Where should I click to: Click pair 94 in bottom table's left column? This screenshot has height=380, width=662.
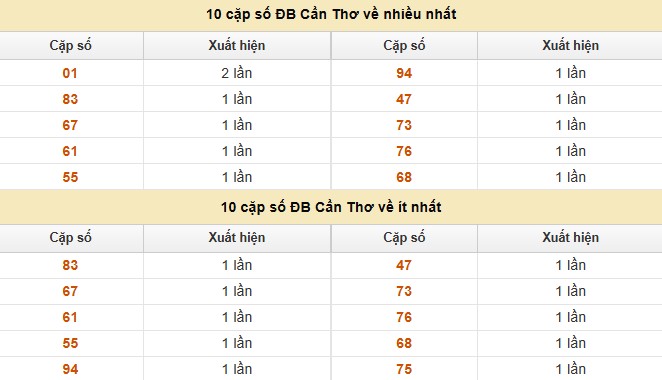click(x=70, y=369)
